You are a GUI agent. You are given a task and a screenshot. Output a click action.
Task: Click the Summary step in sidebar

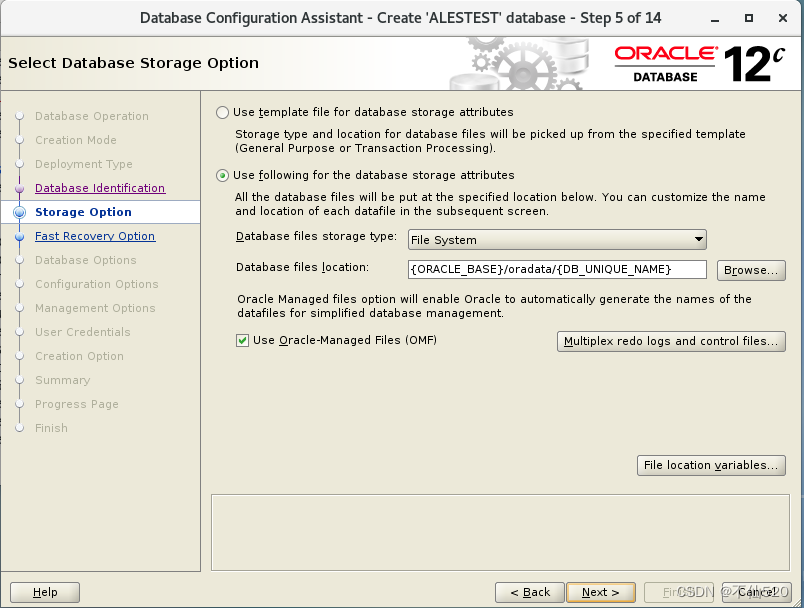62,380
